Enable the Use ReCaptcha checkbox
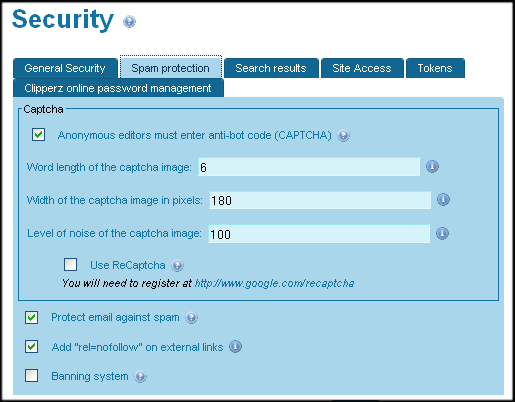 click(x=70, y=264)
